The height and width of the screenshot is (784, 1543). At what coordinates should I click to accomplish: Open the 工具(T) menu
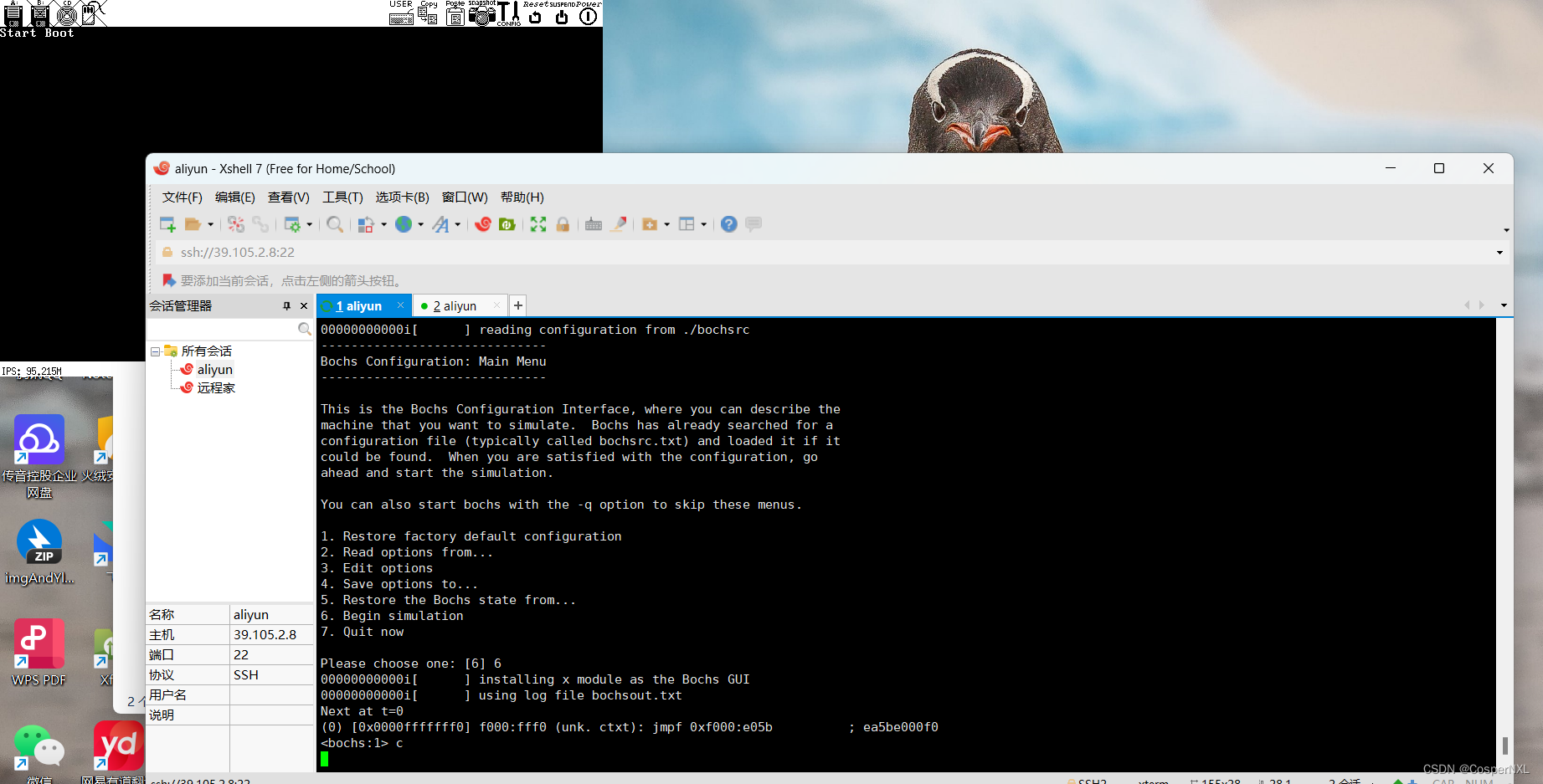pos(342,197)
